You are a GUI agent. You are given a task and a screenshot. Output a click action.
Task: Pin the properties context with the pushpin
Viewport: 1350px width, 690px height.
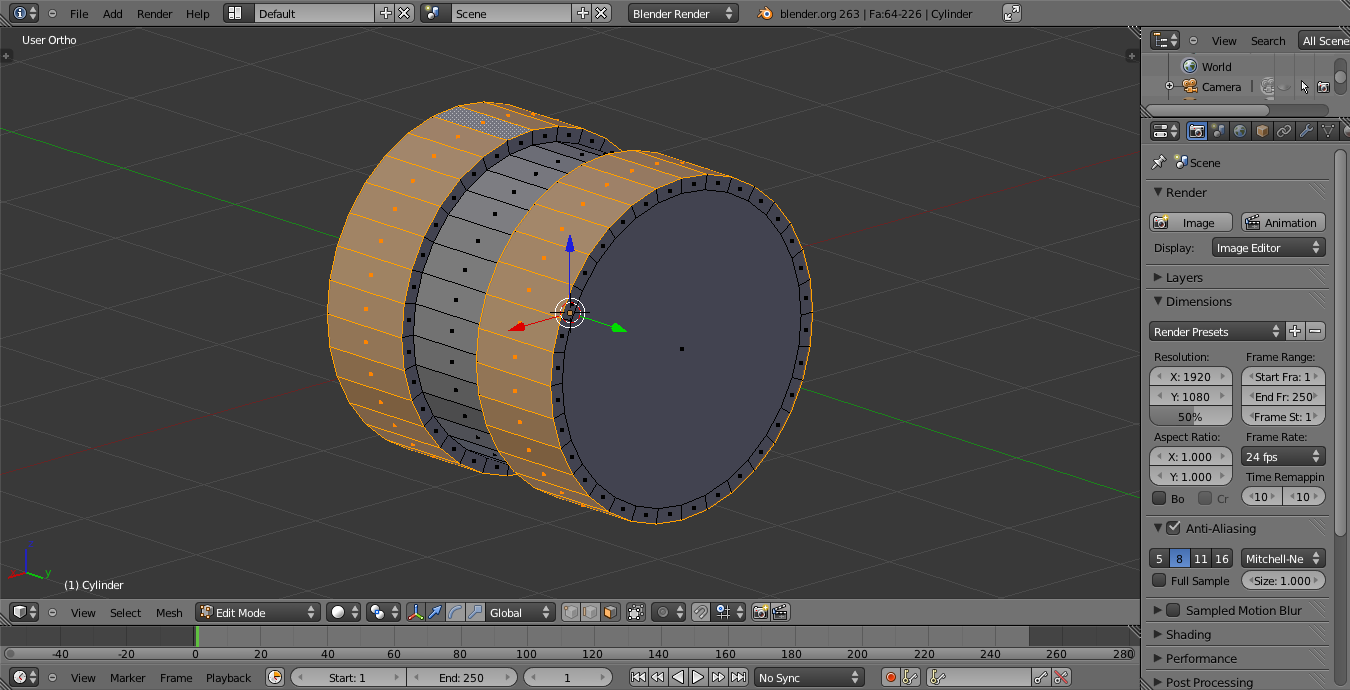point(1159,162)
